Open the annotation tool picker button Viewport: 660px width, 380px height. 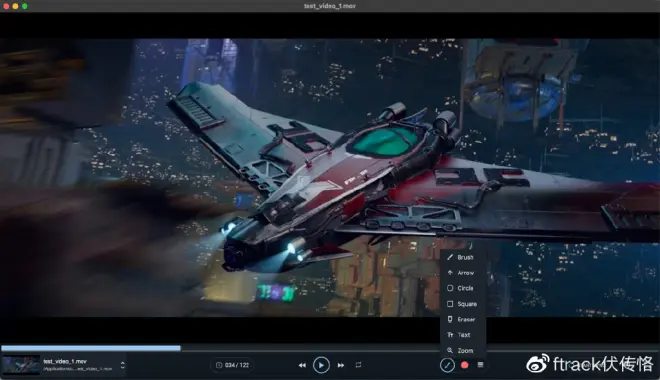coord(447,365)
